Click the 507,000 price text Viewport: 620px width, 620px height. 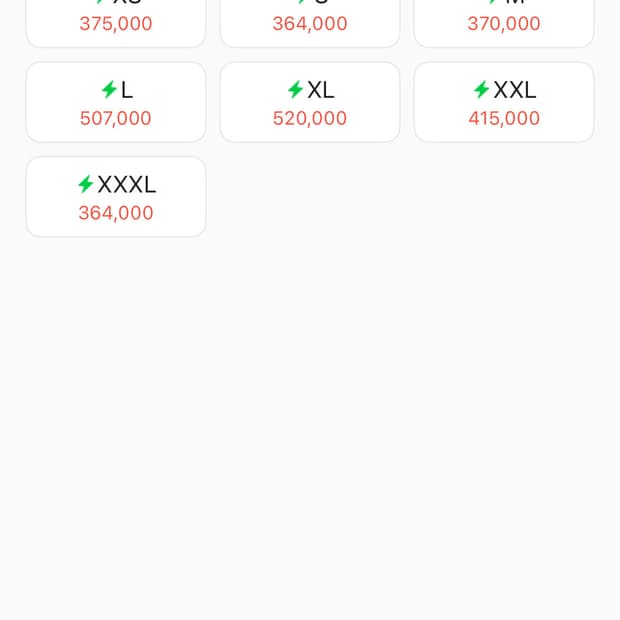point(116,118)
